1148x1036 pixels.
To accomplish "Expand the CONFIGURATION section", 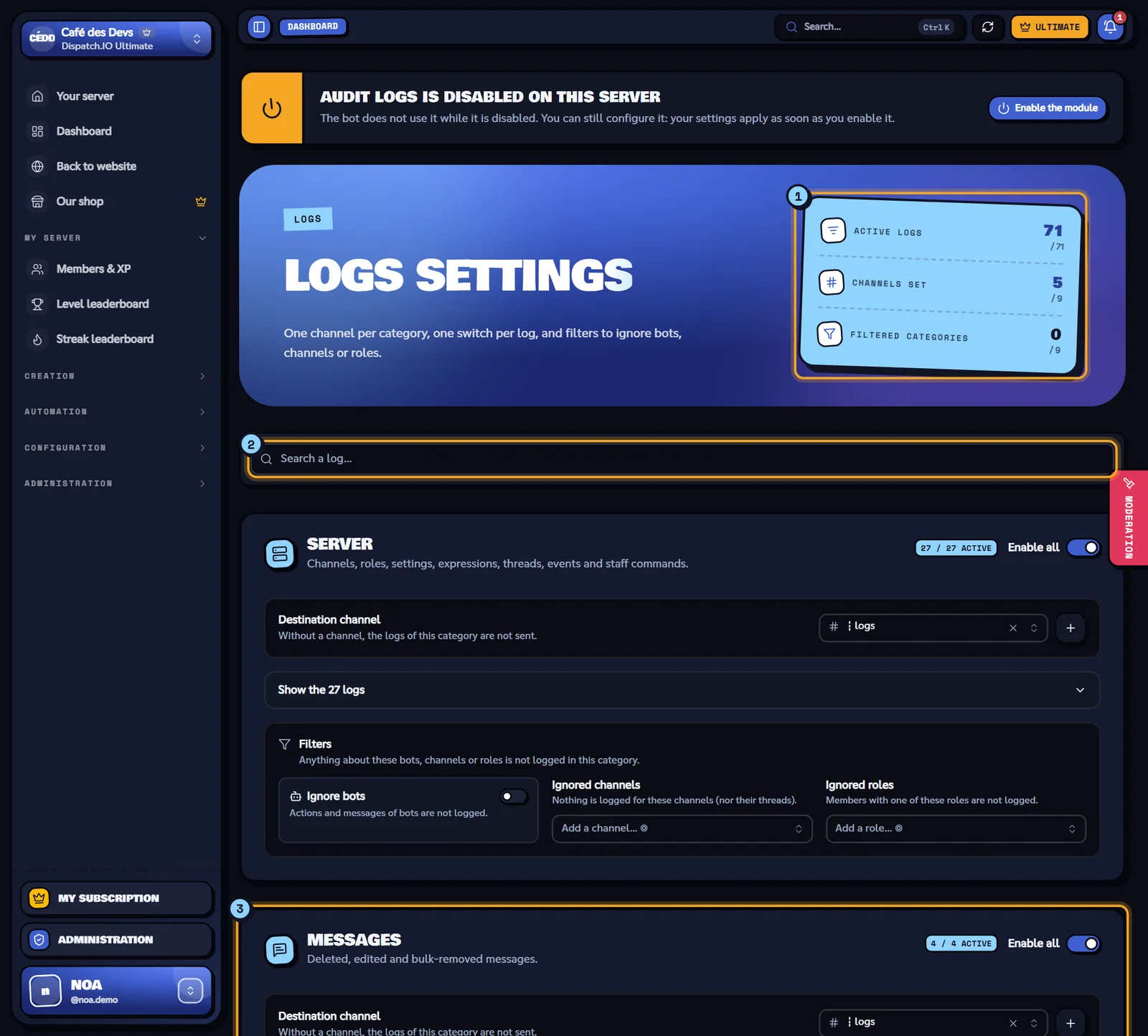I will pyautogui.click(x=115, y=448).
